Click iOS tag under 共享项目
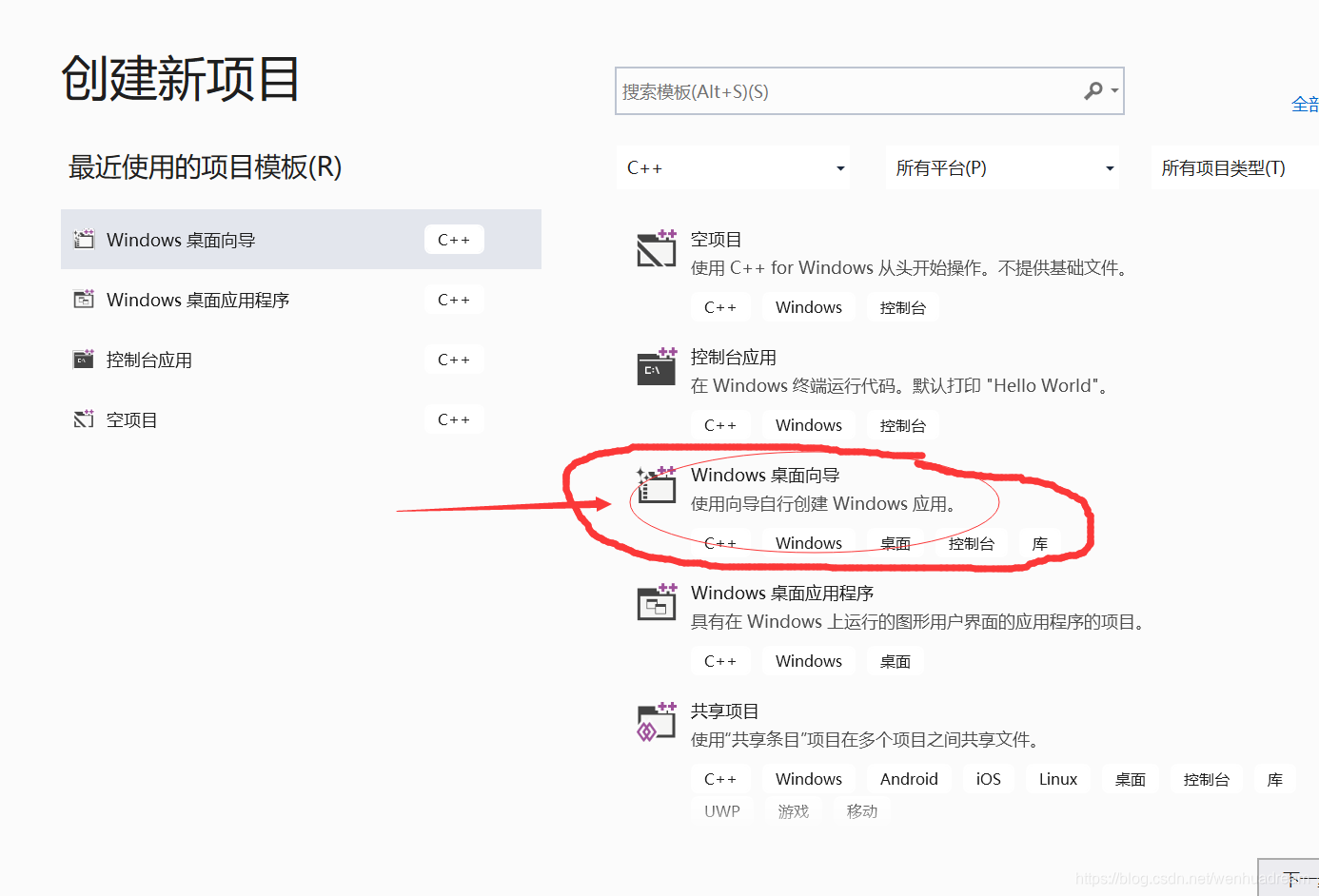Image resolution: width=1319 pixels, height=896 pixels. tap(989, 779)
